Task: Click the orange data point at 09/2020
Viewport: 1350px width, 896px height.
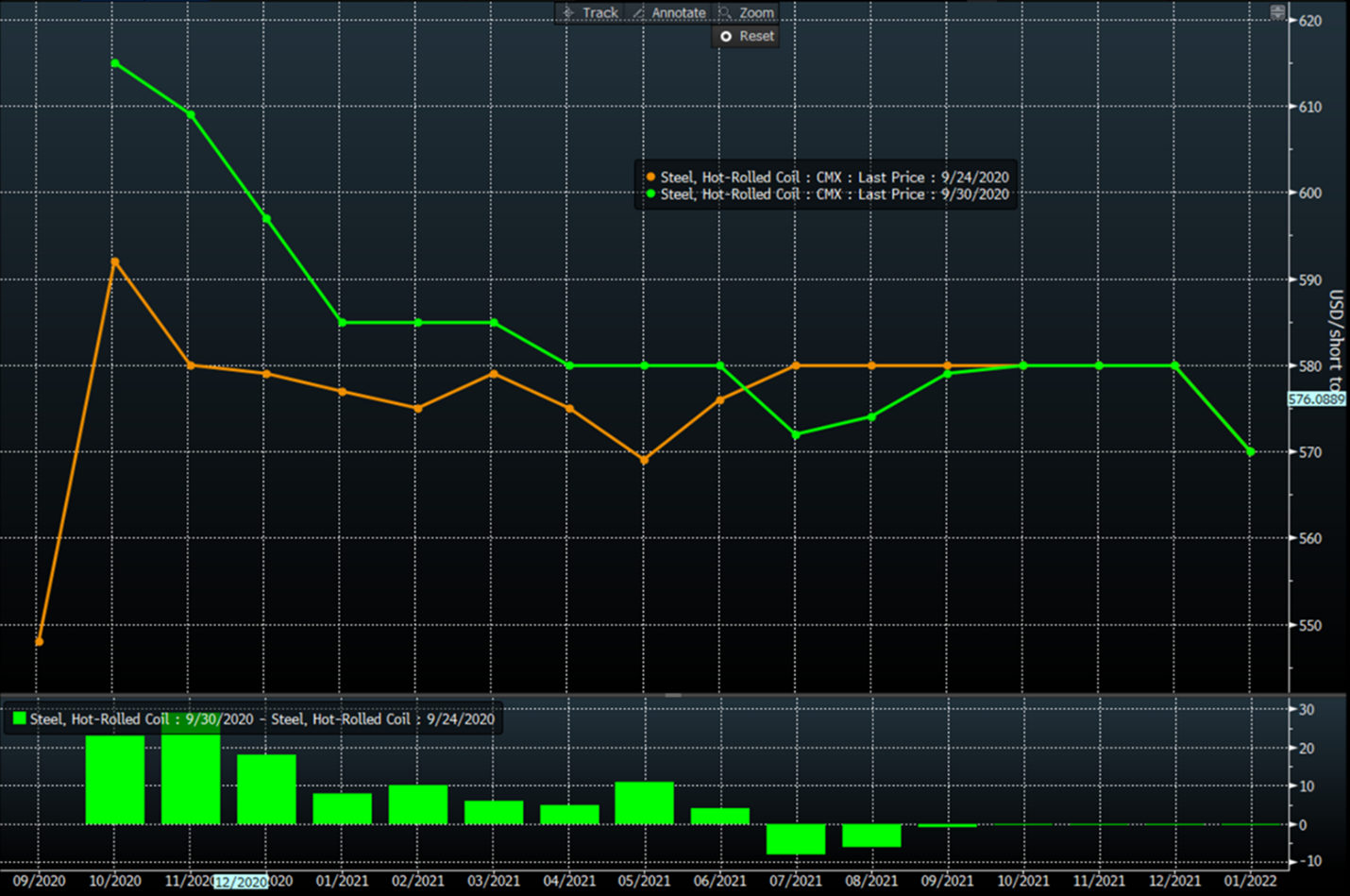Action: pos(39,642)
